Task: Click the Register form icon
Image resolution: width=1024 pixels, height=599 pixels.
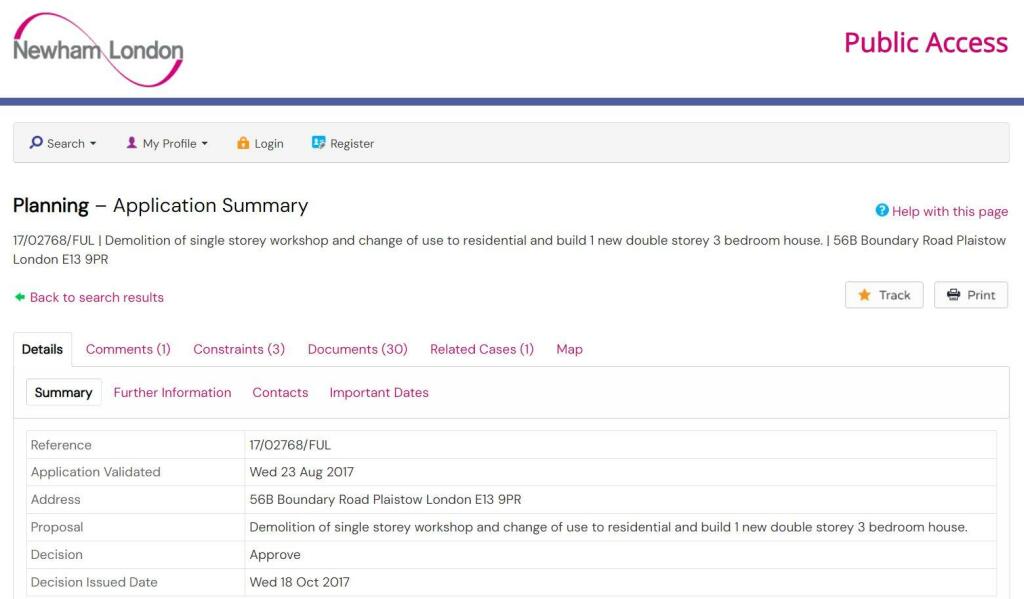Action: pyautogui.click(x=319, y=143)
